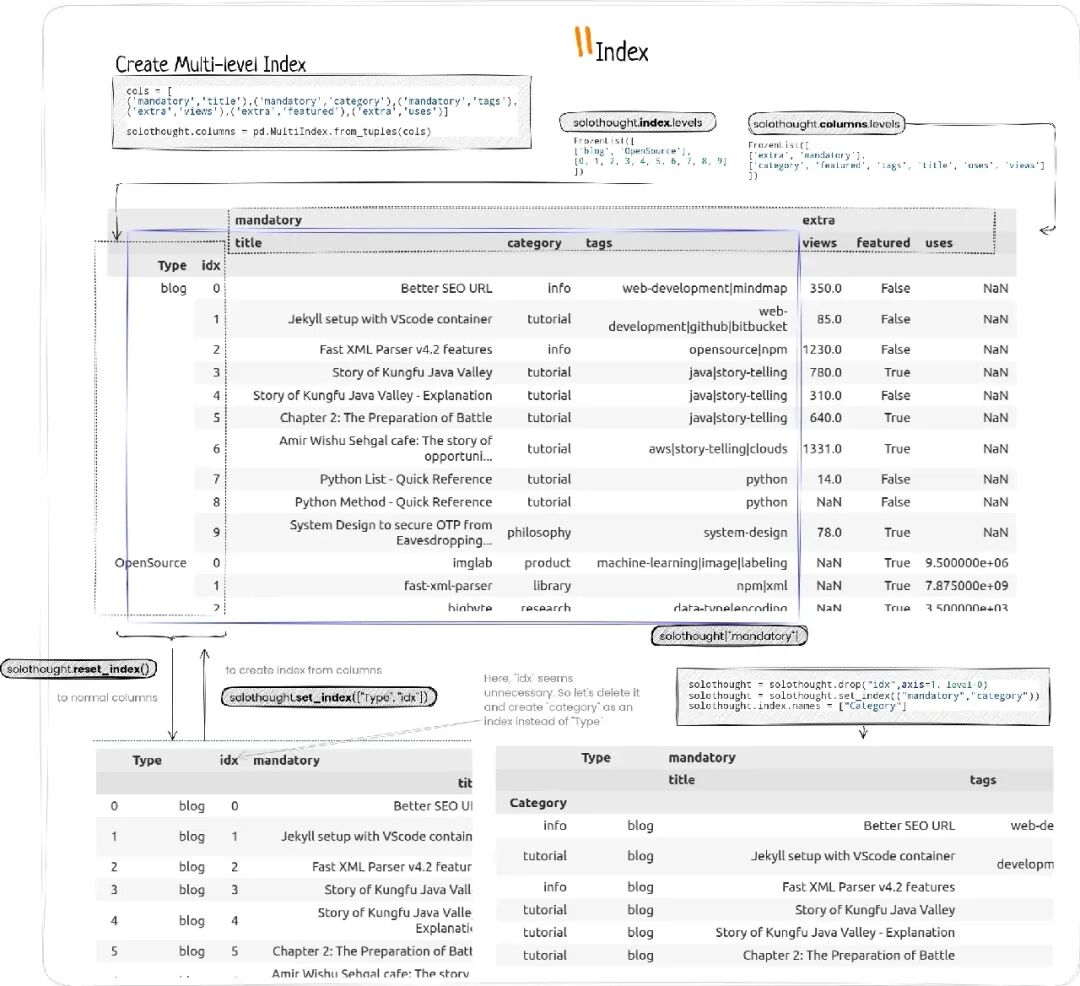
Task: Click the solothought.columns.levels label
Action: pyautogui.click(x=827, y=124)
